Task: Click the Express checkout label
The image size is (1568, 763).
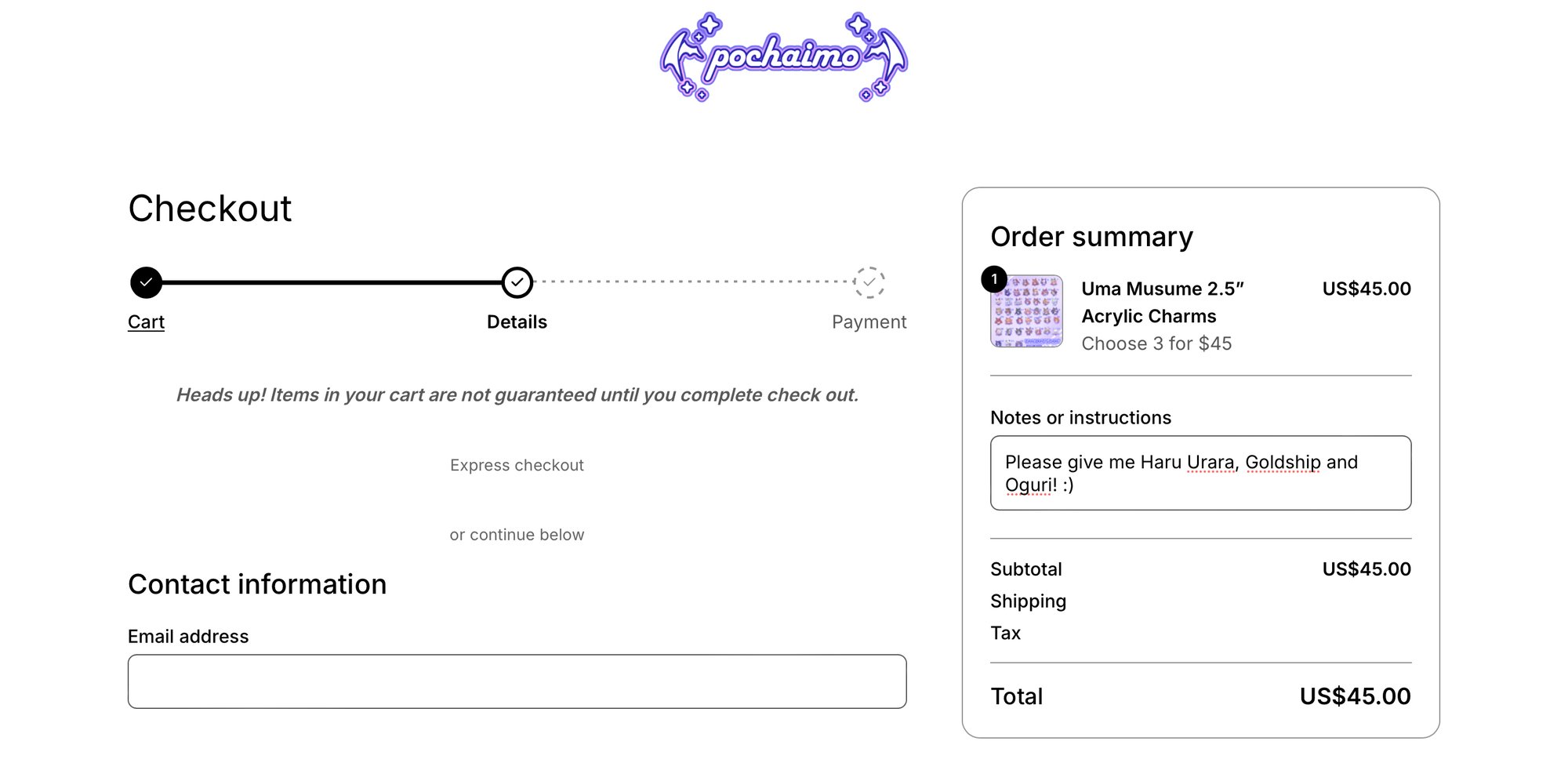Action: click(x=517, y=466)
